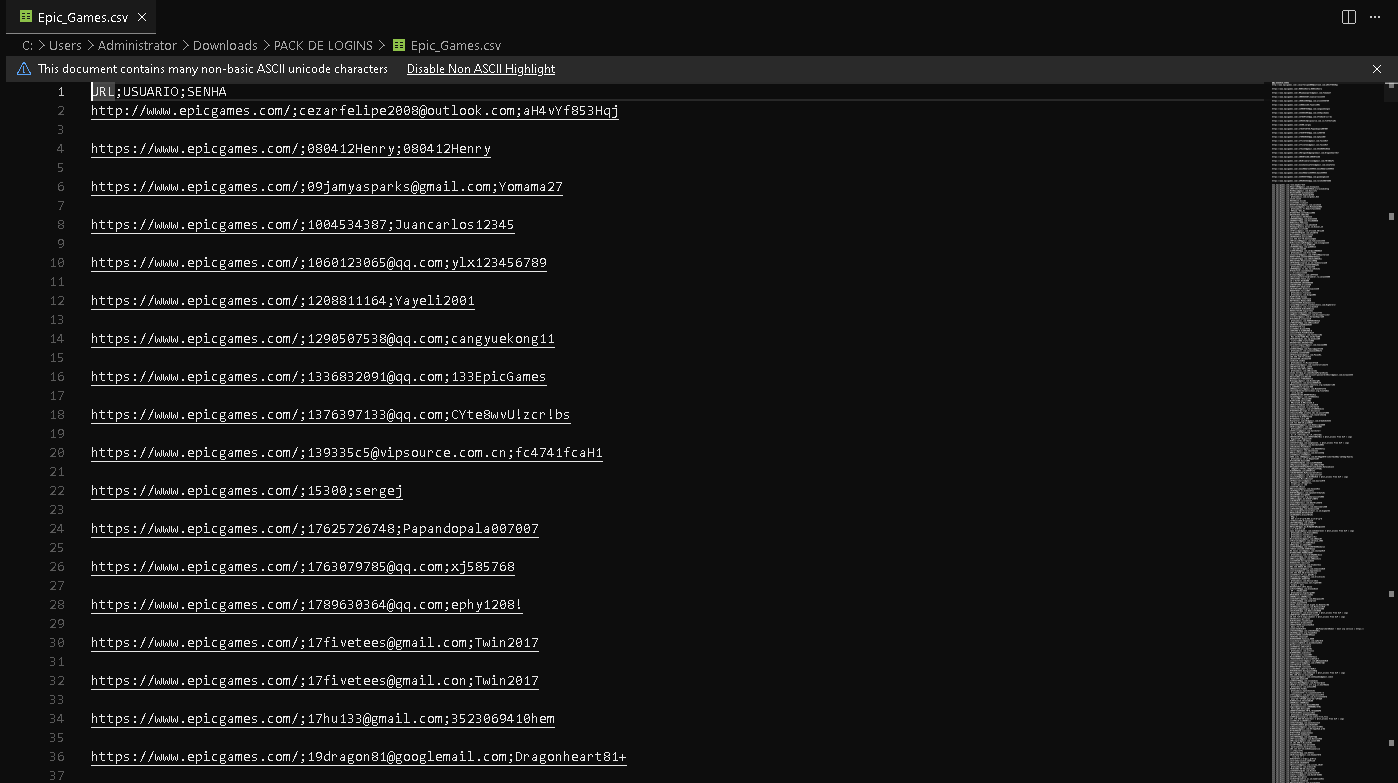Click the underlined link on line 4
1398x783 pixels.
click(x=291, y=149)
